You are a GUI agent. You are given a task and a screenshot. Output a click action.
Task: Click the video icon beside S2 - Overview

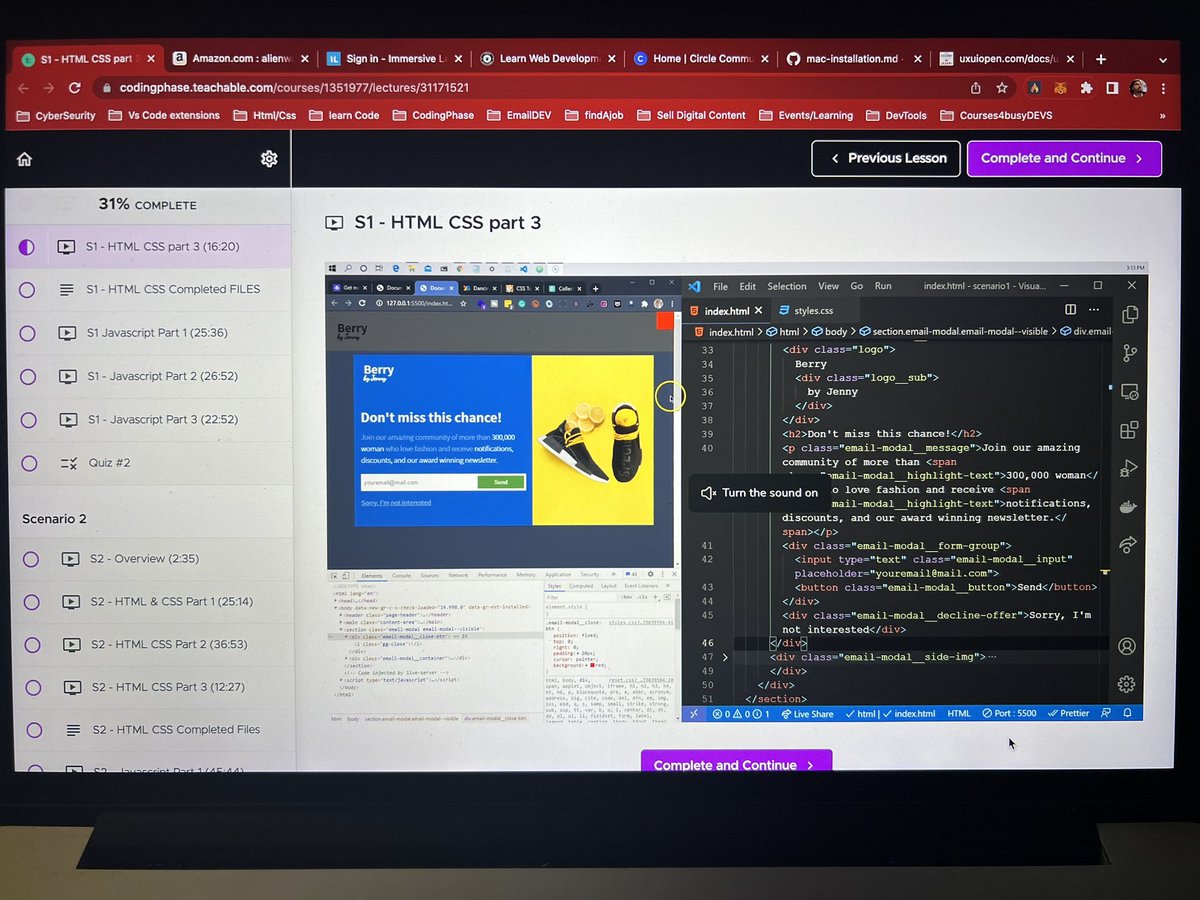click(x=70, y=559)
